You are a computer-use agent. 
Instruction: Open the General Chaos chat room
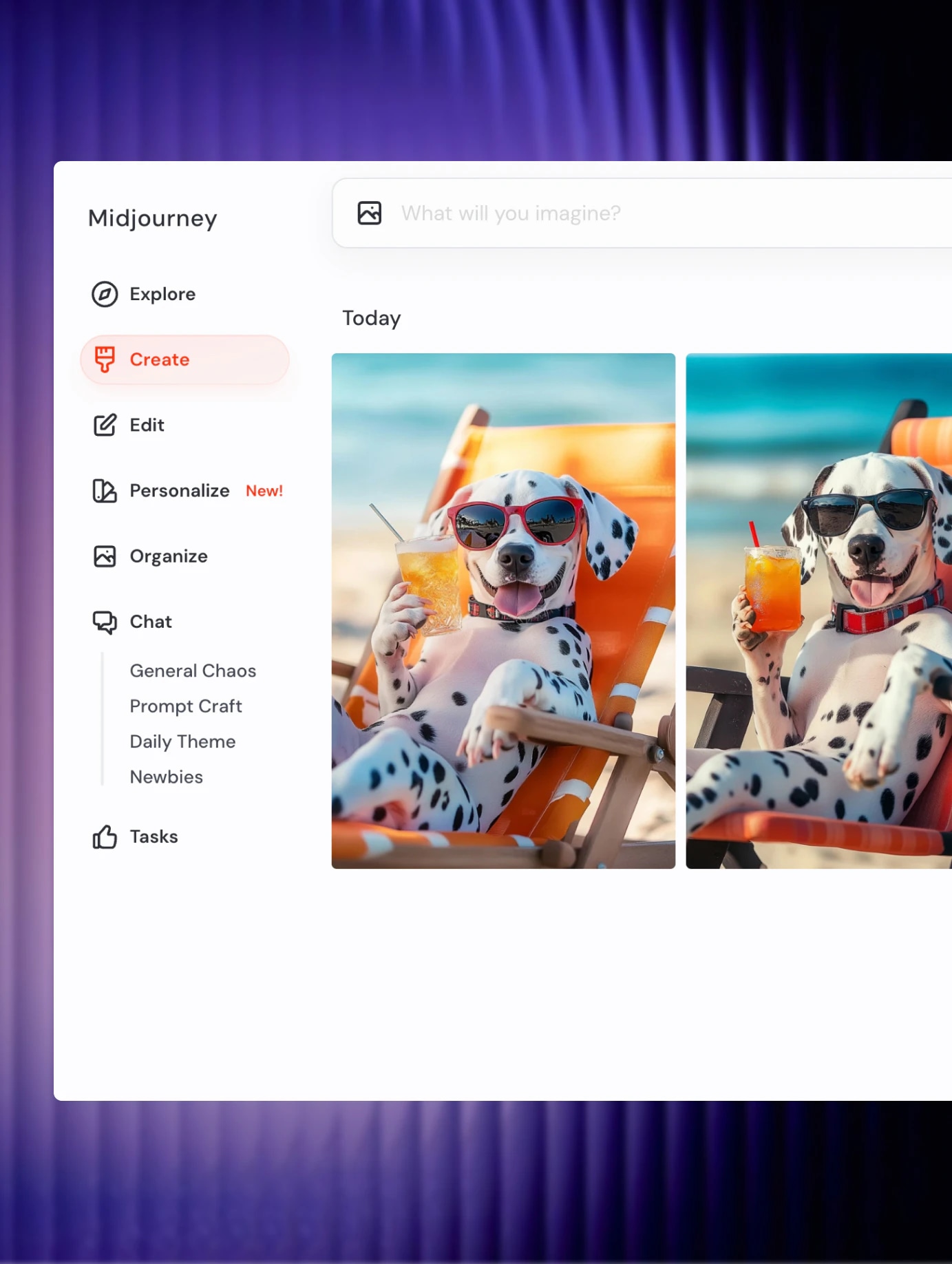tap(193, 671)
